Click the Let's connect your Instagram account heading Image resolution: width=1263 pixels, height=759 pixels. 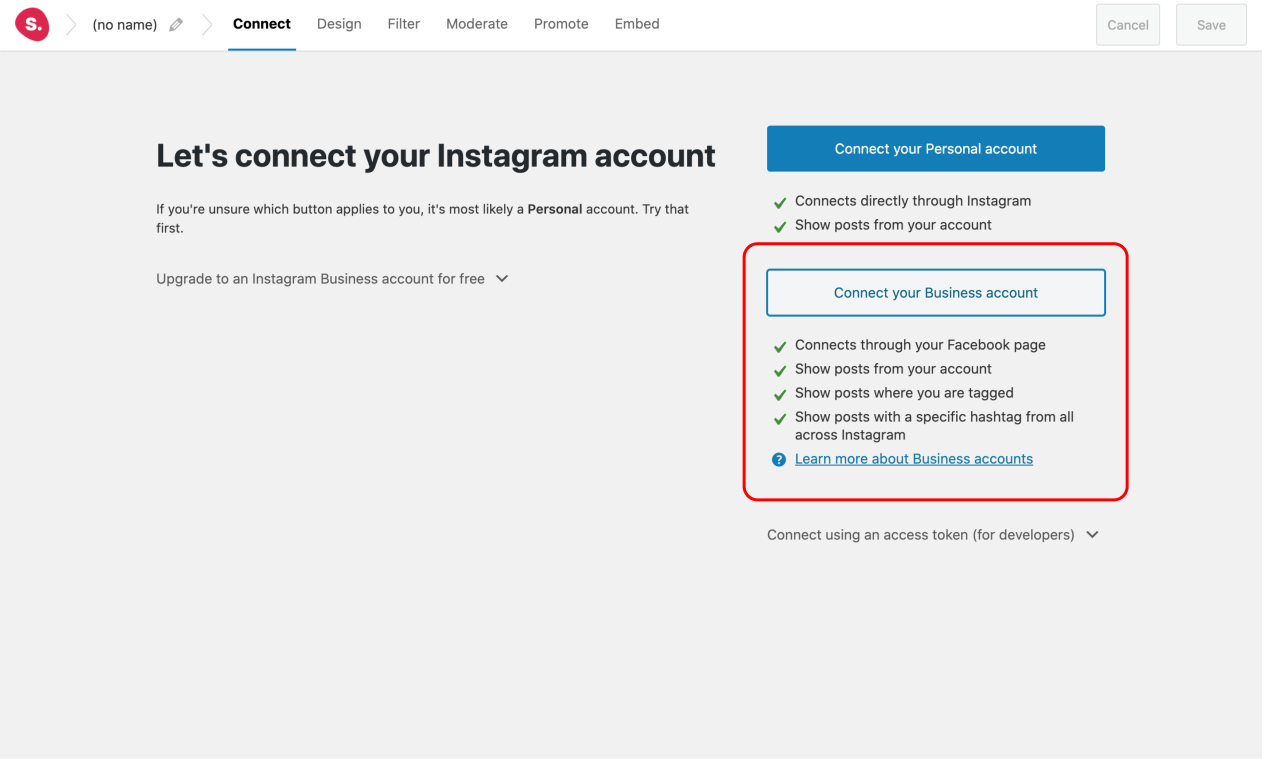436,156
